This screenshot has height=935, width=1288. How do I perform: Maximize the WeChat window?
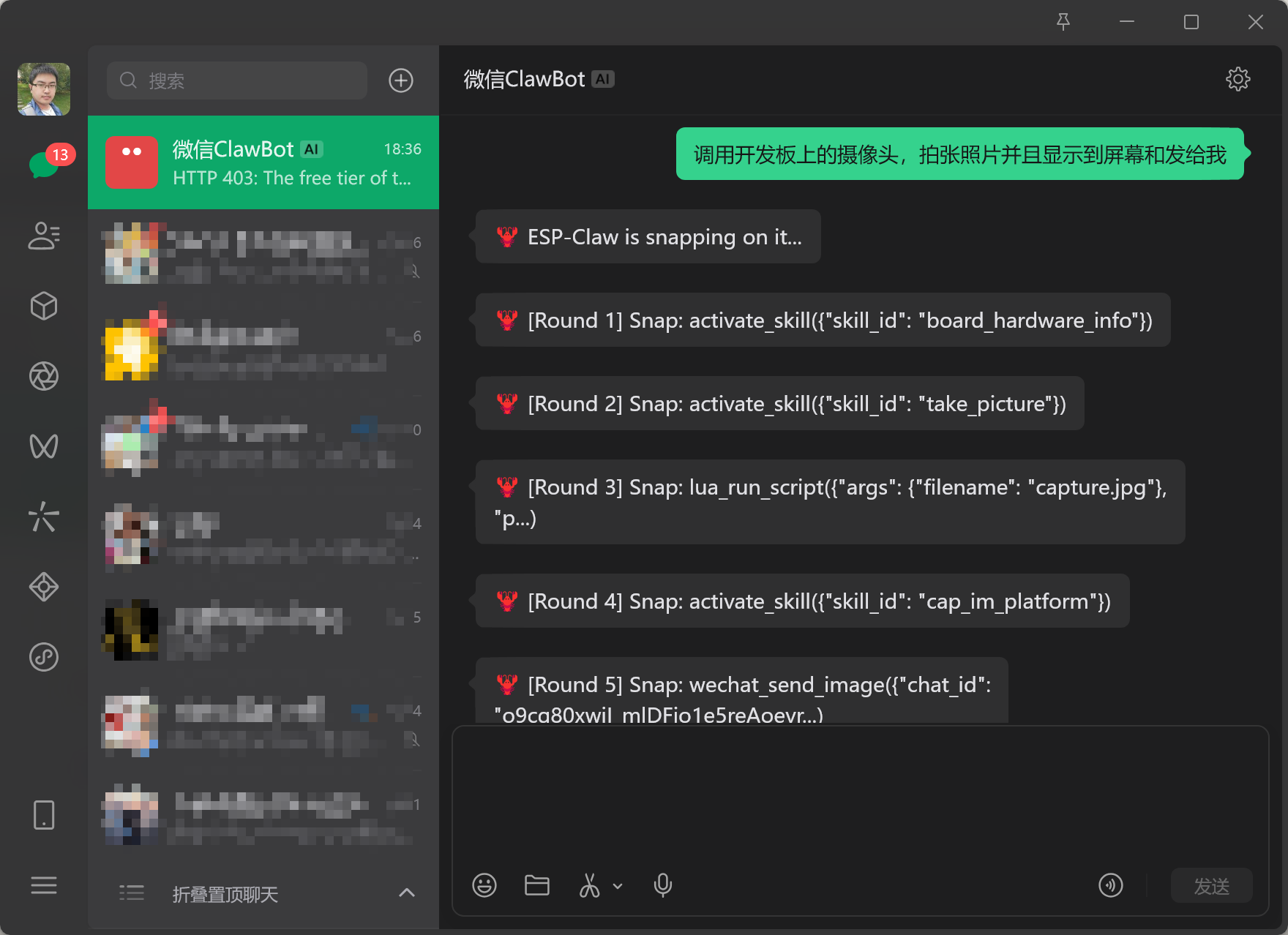point(1191,22)
